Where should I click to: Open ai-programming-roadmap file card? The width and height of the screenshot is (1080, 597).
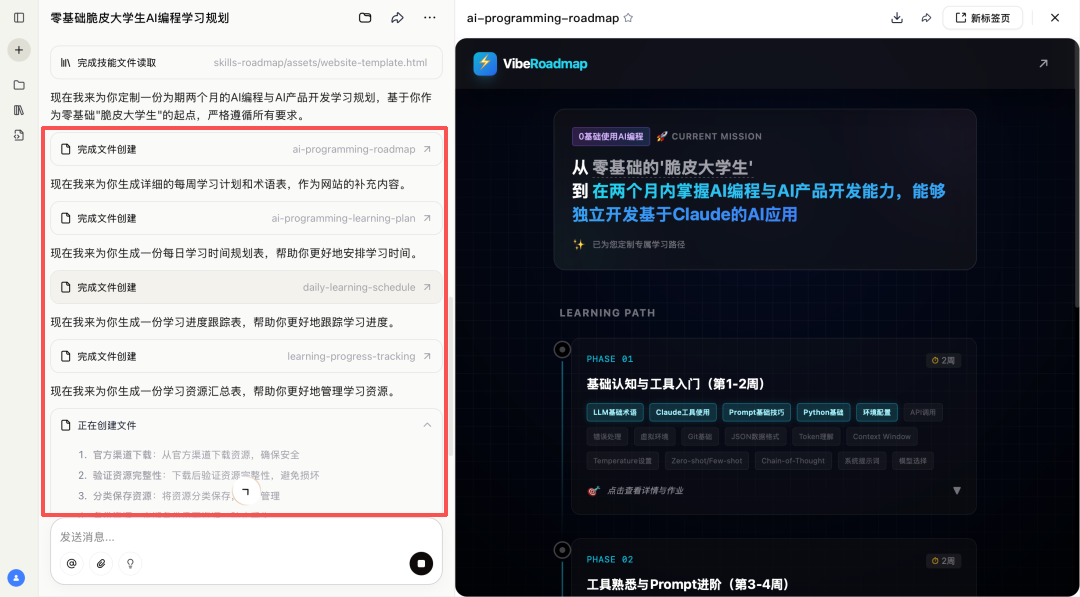click(247, 149)
